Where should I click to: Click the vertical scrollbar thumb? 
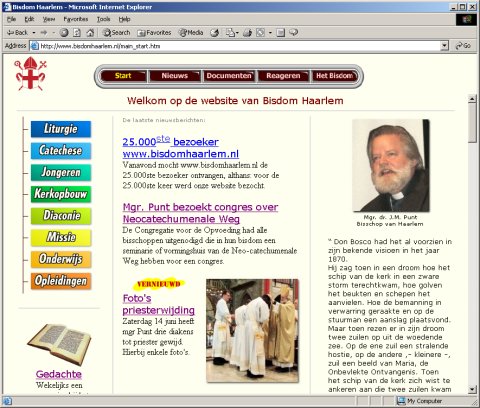[472, 123]
